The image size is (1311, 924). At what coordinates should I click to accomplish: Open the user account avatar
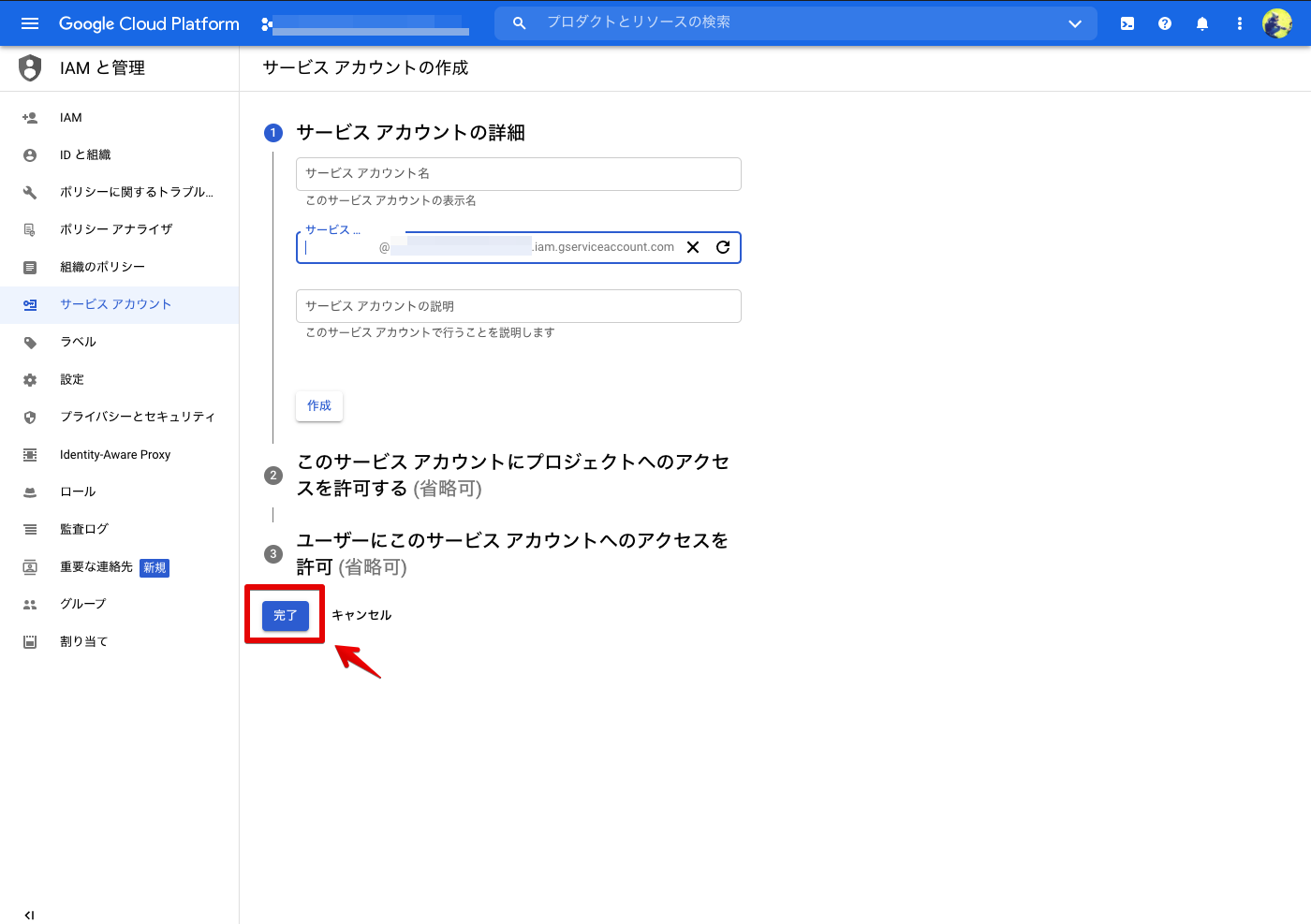(1277, 23)
